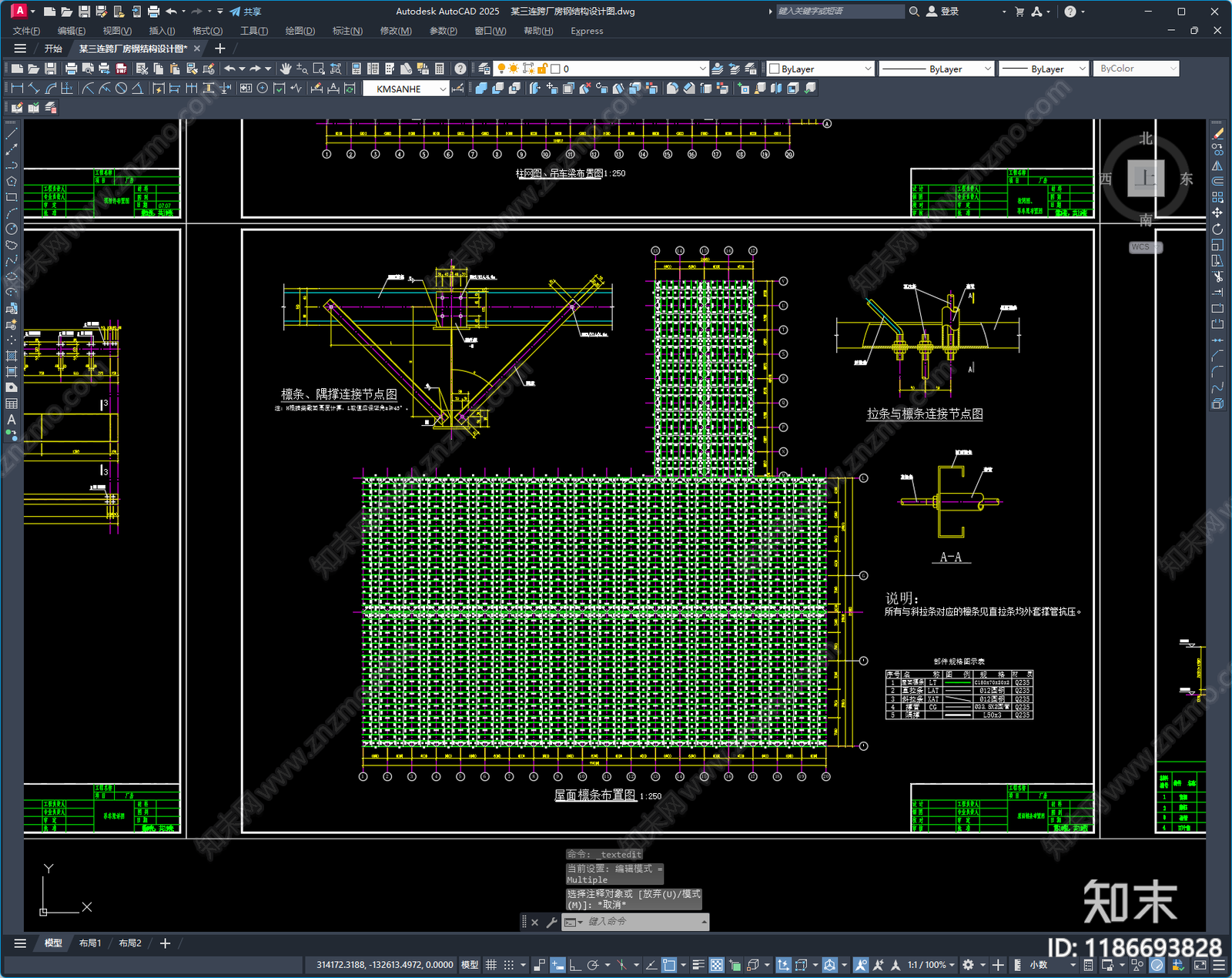This screenshot has width=1232, height=978.
Task: Click the Share icon in the title bar
Action: (246, 12)
